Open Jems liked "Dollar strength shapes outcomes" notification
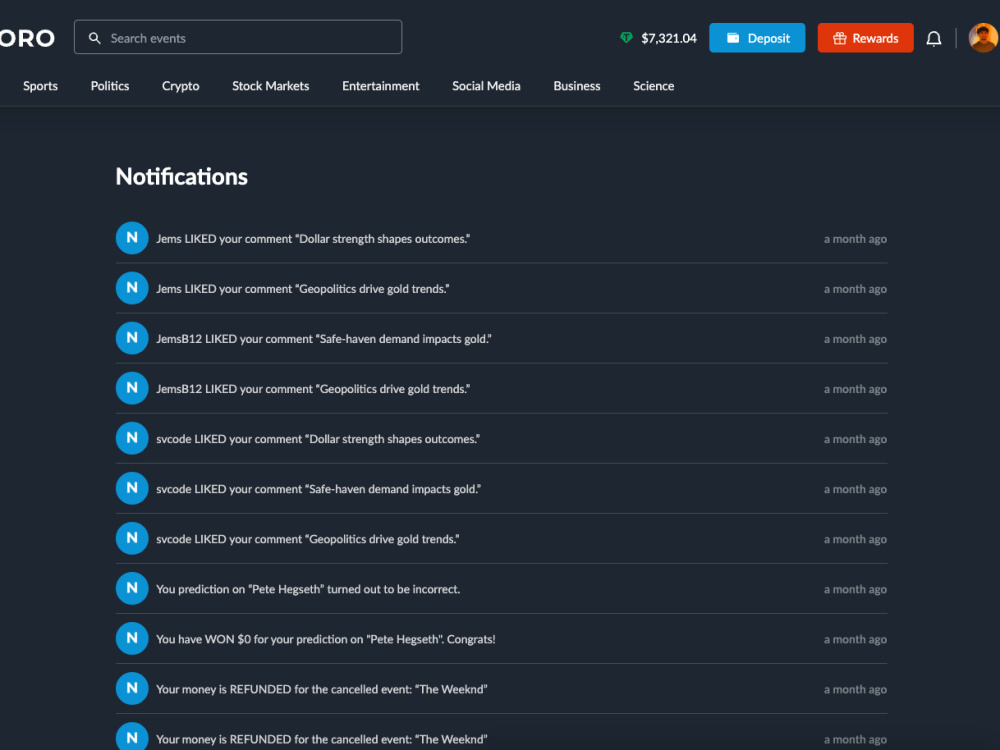Viewport: 1000px width, 750px height. pos(501,239)
